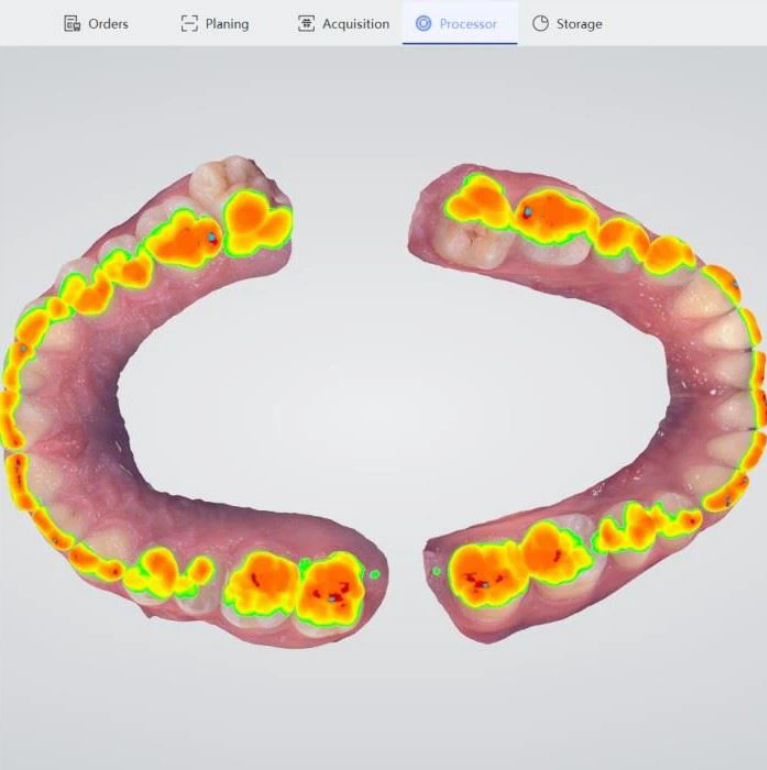Select the green dot beside left arch's lower end

375,574
